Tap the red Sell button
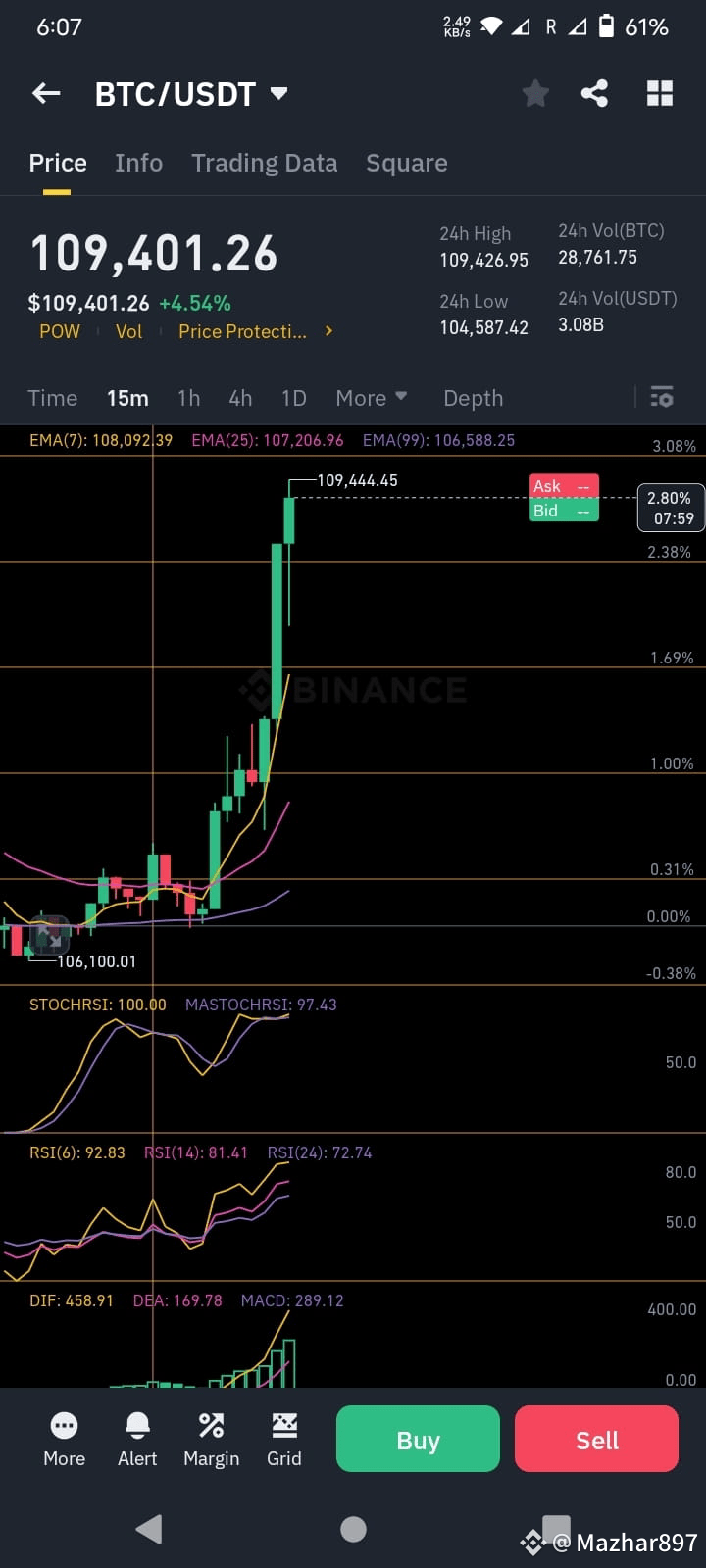Screen dimensions: 706x1568 pos(596,1439)
